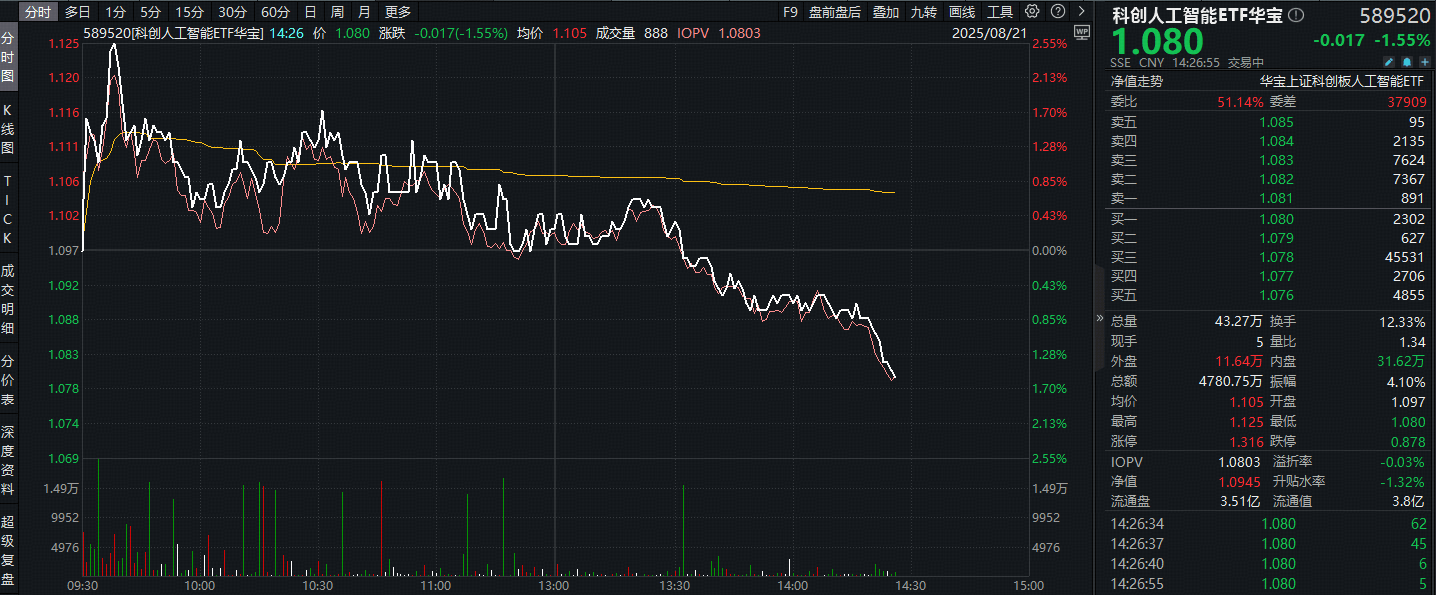The image size is (1436, 595).
Task: Set a price alert bell icon
Action: click(1406, 62)
